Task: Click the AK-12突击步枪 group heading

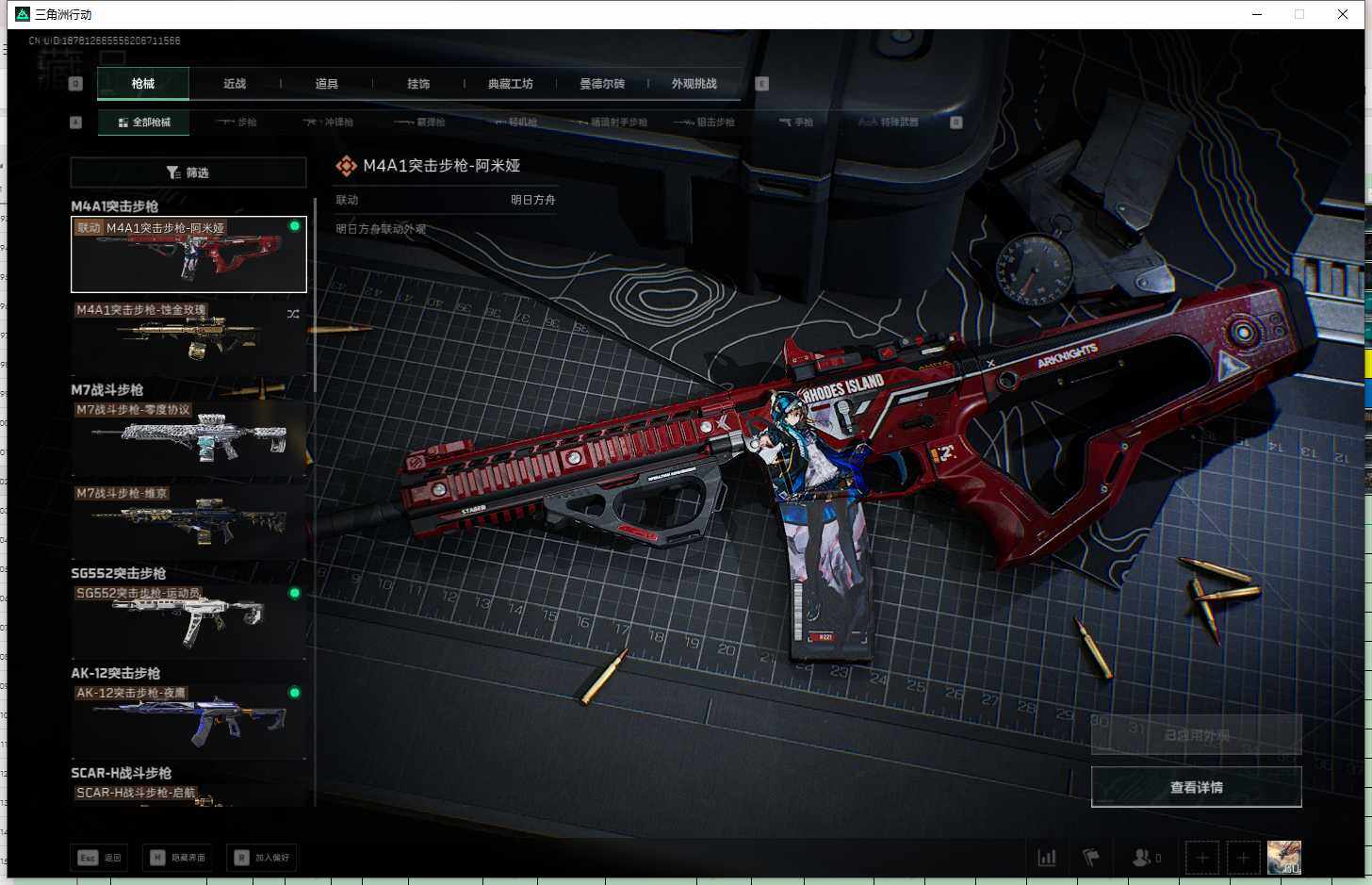Action: click(116, 673)
